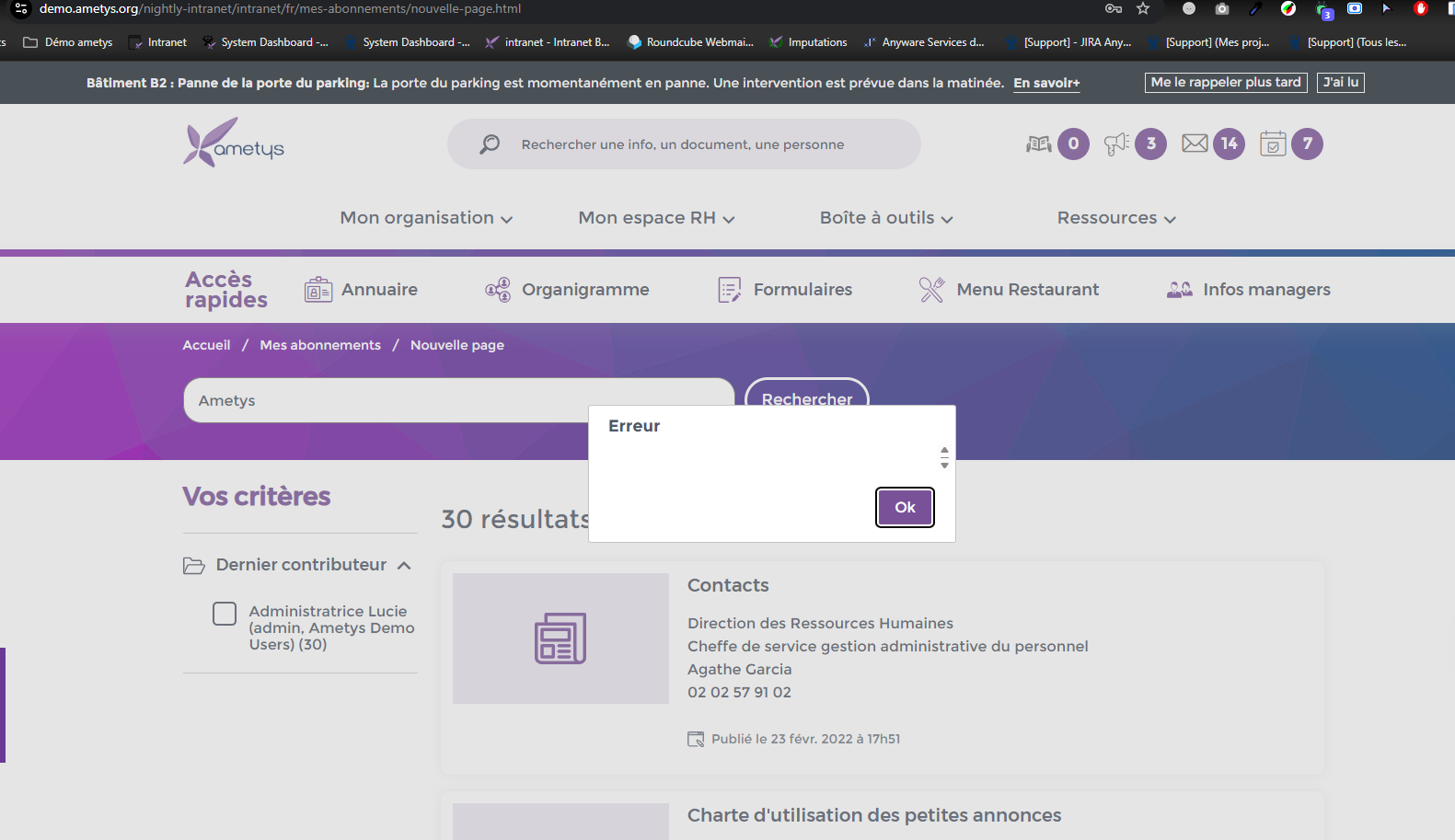Open the mail envelope icon
1455x840 pixels.
click(1195, 144)
